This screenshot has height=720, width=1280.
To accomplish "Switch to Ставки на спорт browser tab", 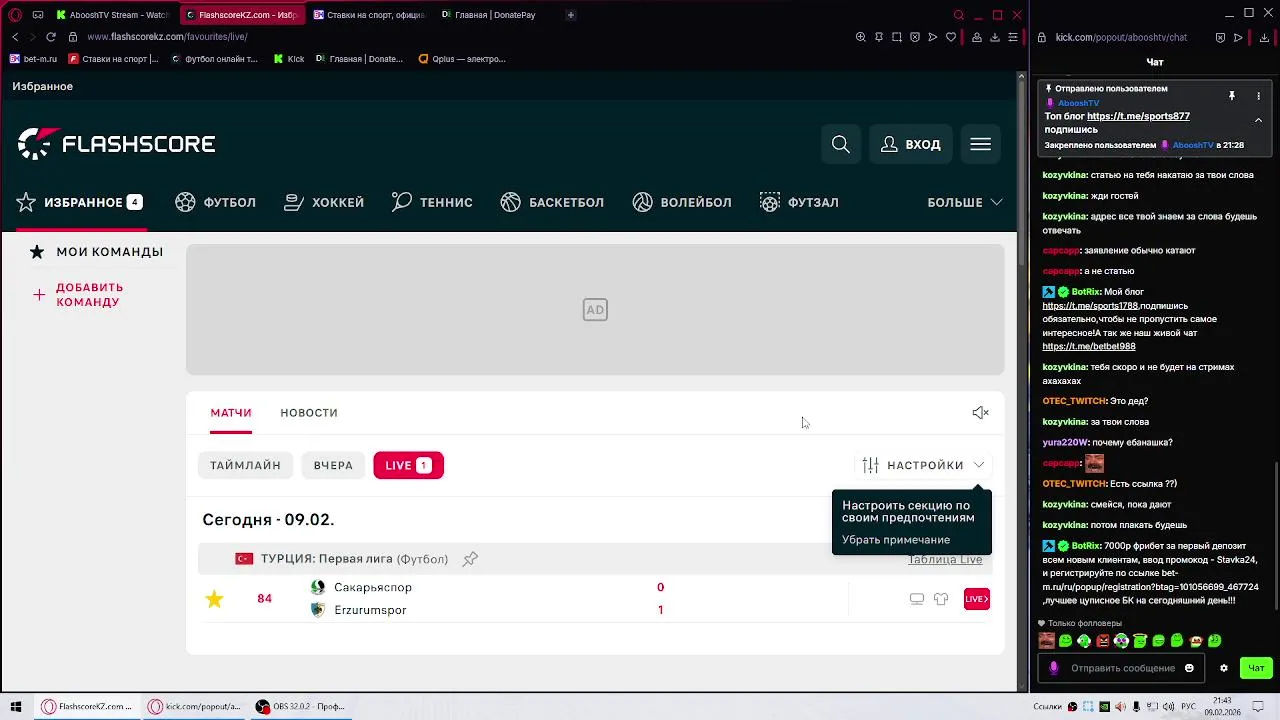I will pyautogui.click(x=368, y=15).
